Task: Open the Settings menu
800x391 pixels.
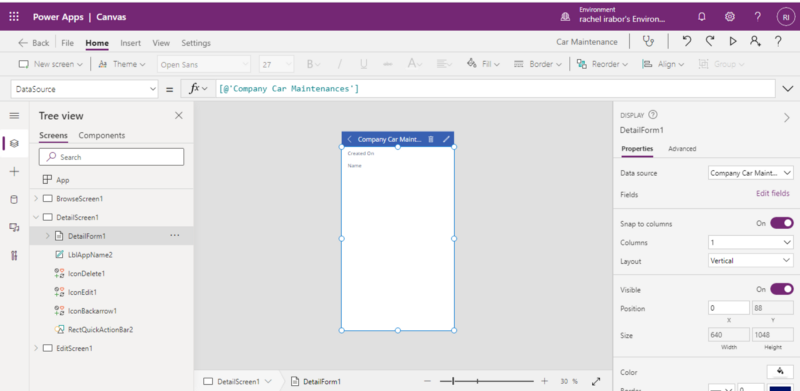Action: tap(196, 43)
